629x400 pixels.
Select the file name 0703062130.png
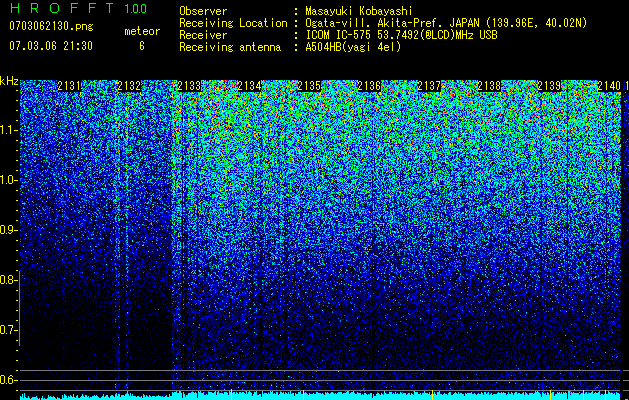click(51, 26)
